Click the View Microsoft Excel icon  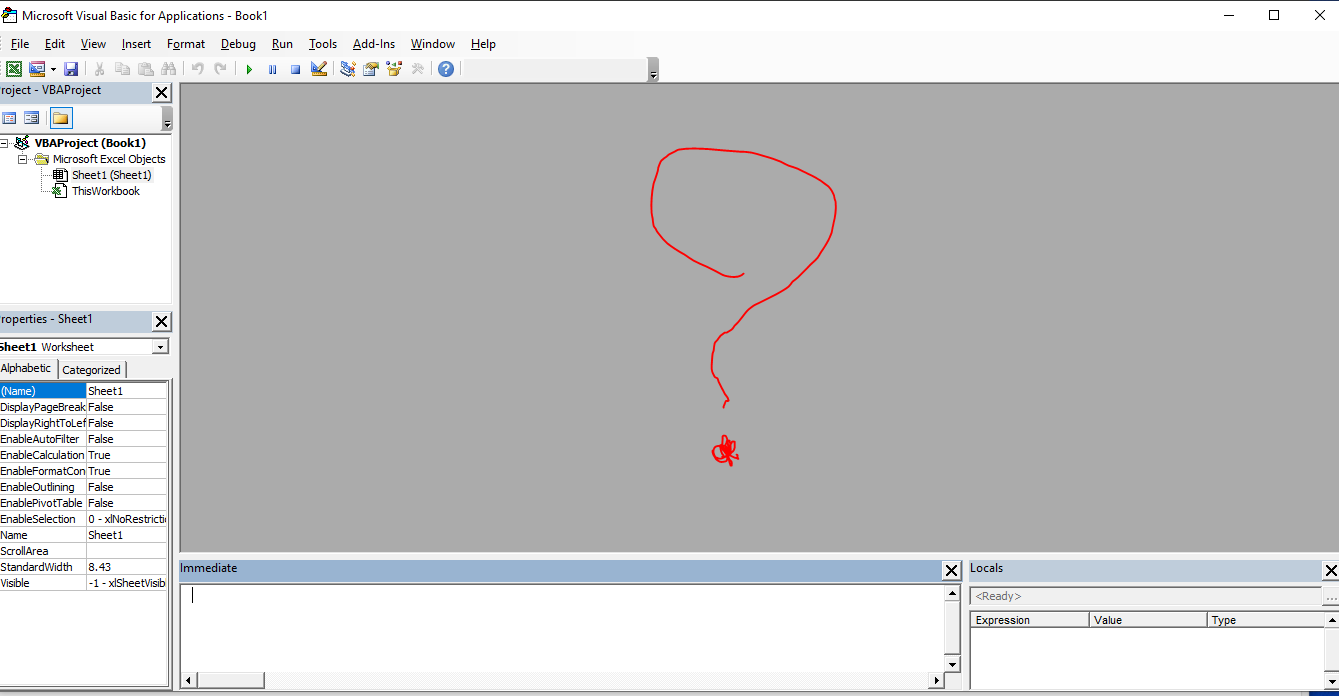[14, 69]
